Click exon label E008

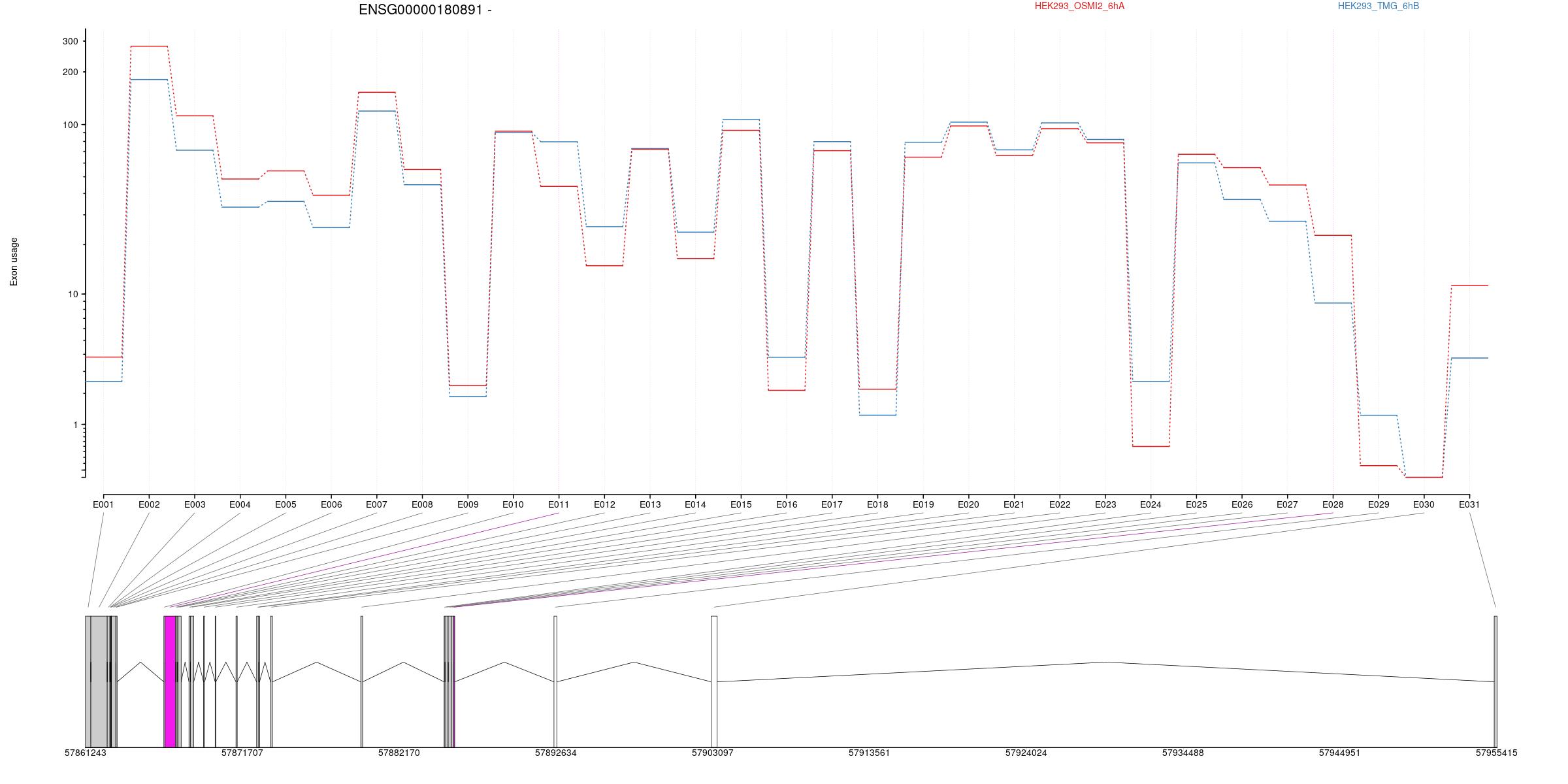coord(422,504)
